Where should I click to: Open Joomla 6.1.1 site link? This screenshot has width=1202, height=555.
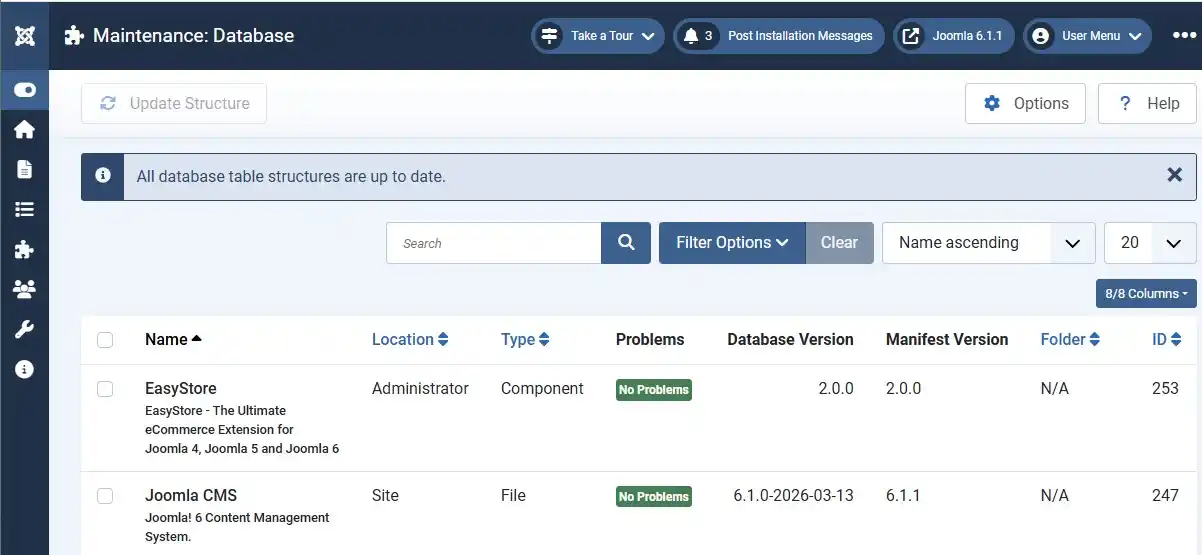954,36
